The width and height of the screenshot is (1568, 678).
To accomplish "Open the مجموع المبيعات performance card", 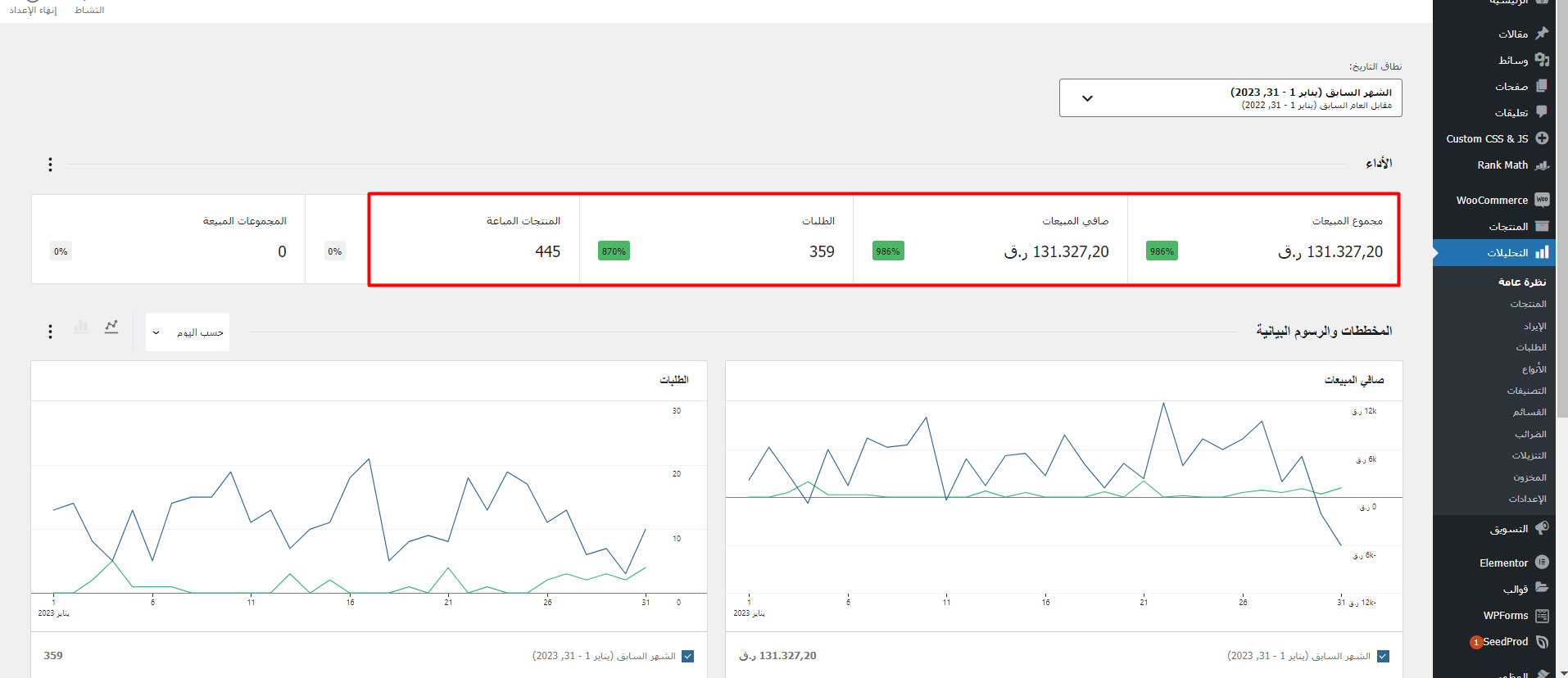I will click(1263, 239).
